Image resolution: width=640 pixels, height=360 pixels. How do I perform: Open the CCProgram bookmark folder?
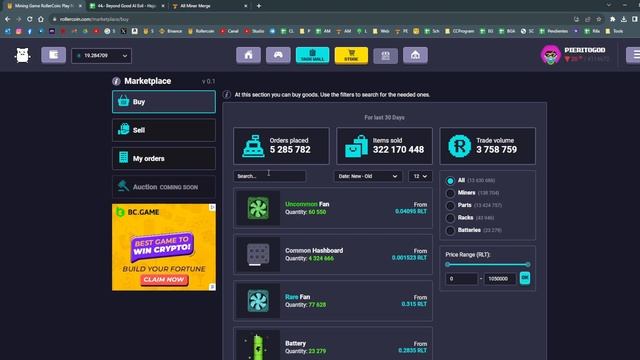pyautogui.click(x=460, y=31)
